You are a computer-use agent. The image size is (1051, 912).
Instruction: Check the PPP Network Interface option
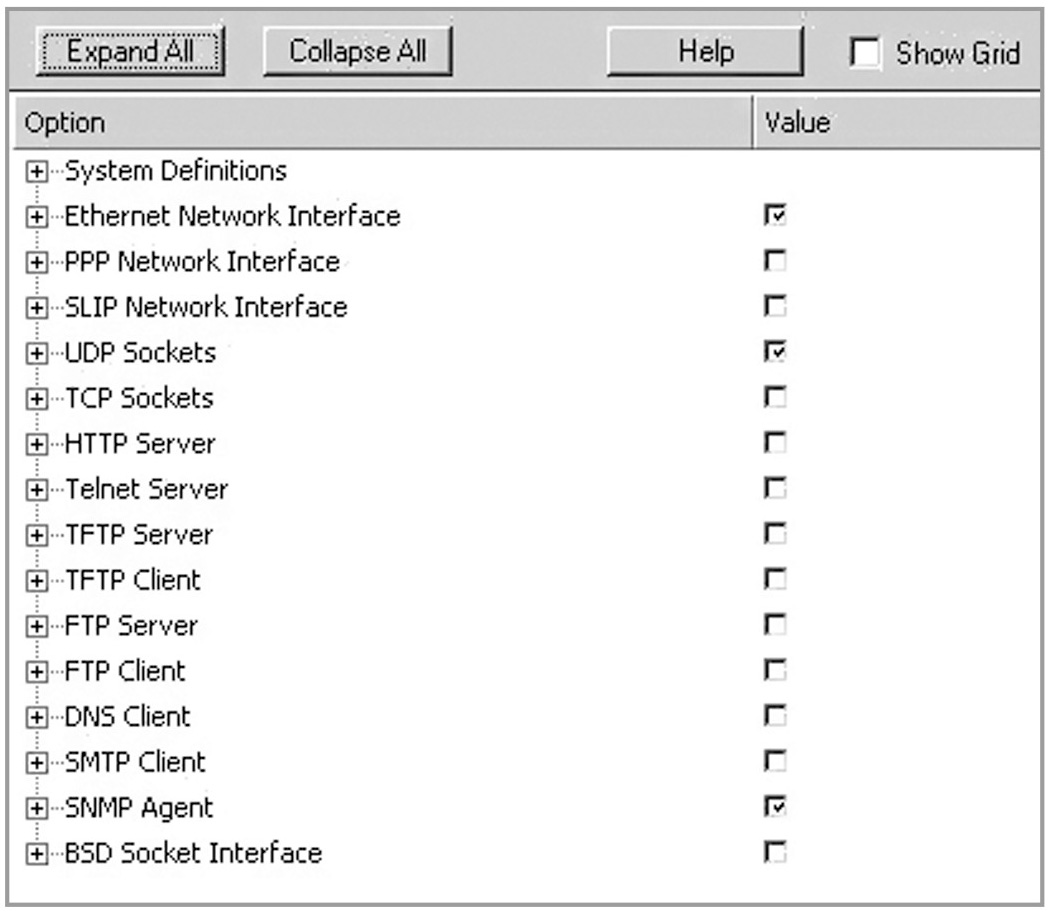click(x=774, y=261)
